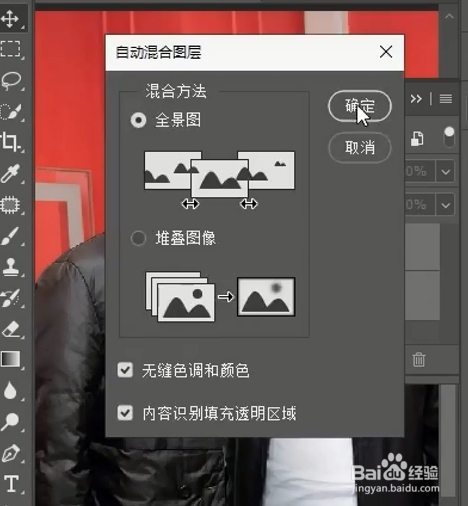The width and height of the screenshot is (468, 506).
Task: Click the fill value field showing 0%
Action: (x=419, y=205)
